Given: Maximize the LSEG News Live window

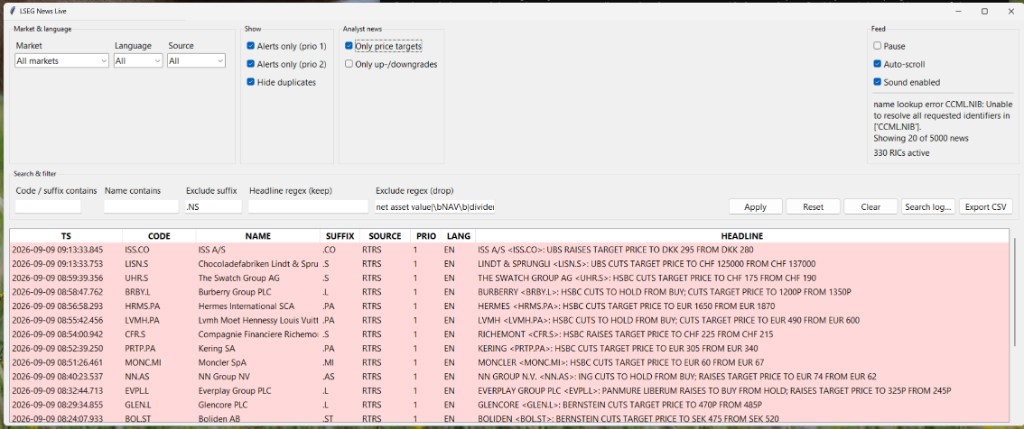Looking at the screenshot, I should [x=984, y=11].
